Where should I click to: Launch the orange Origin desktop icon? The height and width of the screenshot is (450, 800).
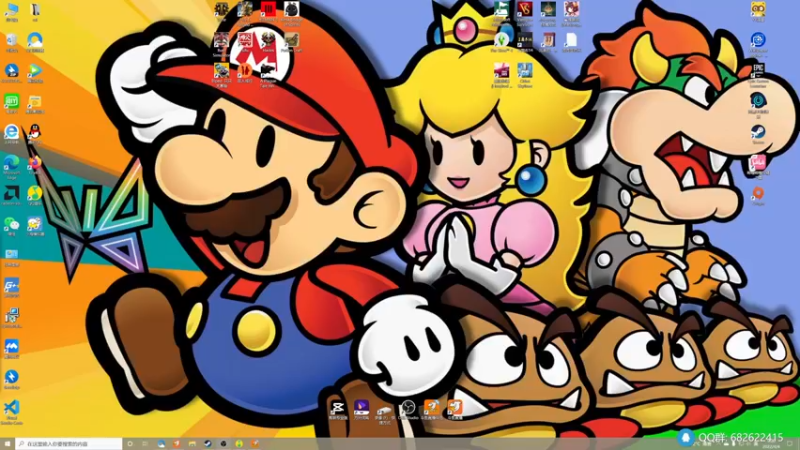[x=758, y=193]
